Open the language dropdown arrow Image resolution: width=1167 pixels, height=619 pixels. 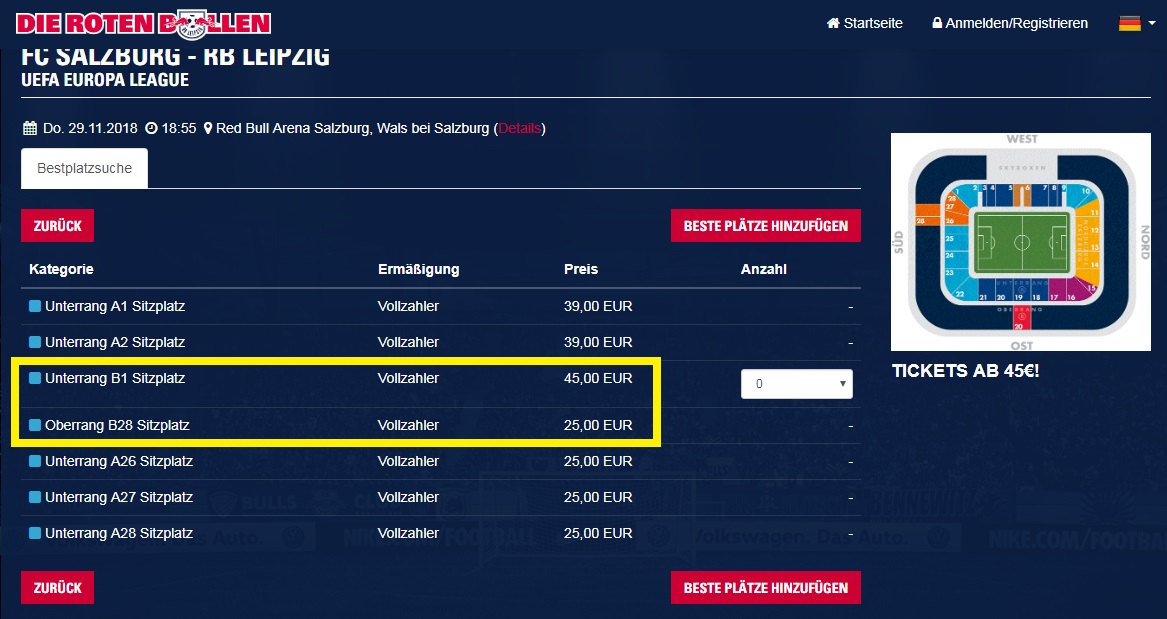point(1152,23)
